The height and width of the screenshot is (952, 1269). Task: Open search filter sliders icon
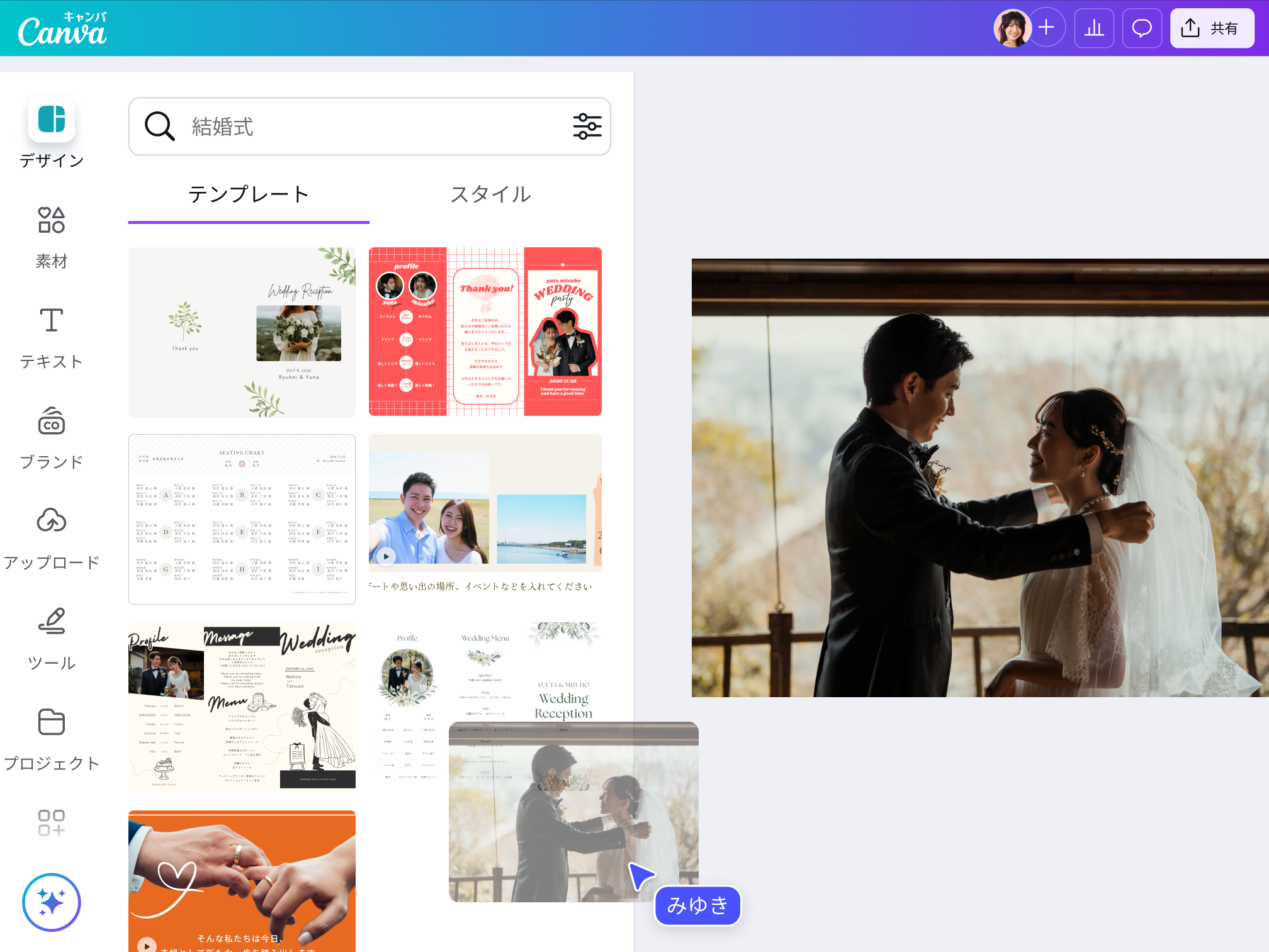tap(587, 126)
